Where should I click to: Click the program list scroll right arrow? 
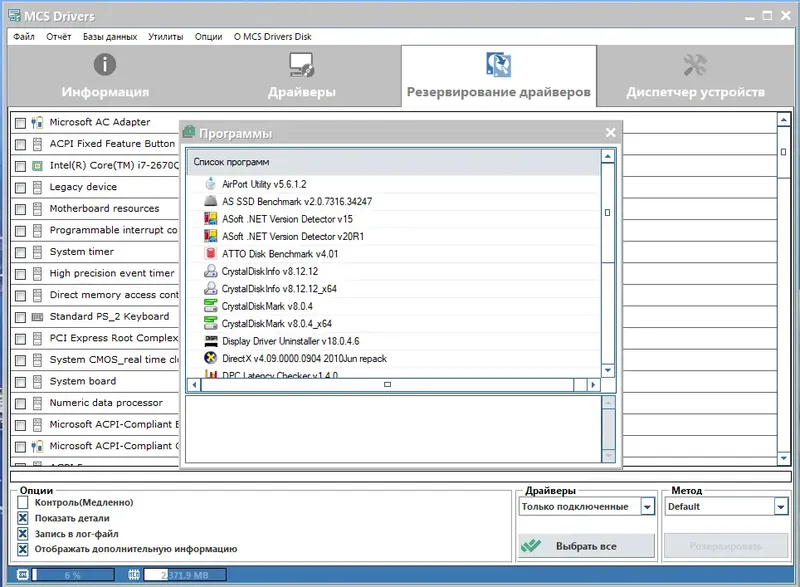[593, 385]
